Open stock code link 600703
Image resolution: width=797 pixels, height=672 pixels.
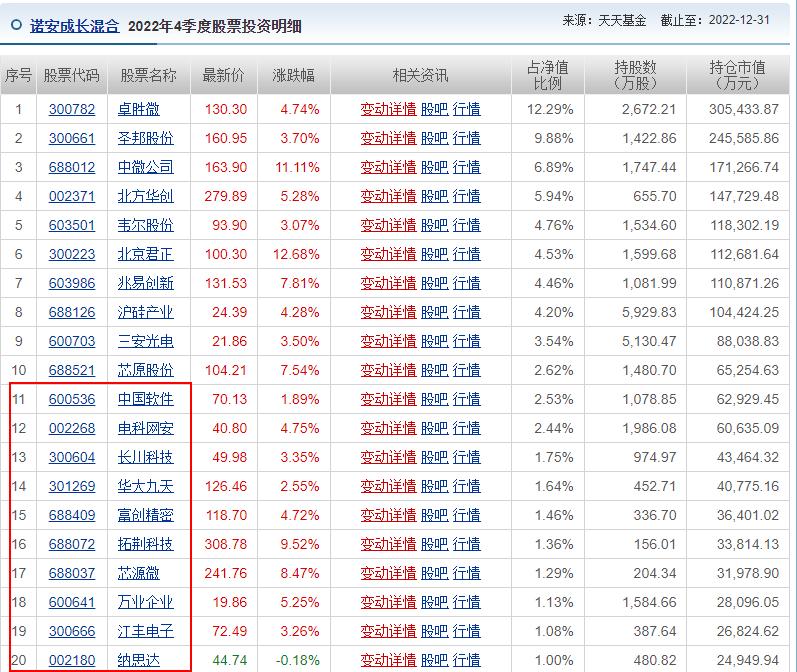click(x=72, y=341)
